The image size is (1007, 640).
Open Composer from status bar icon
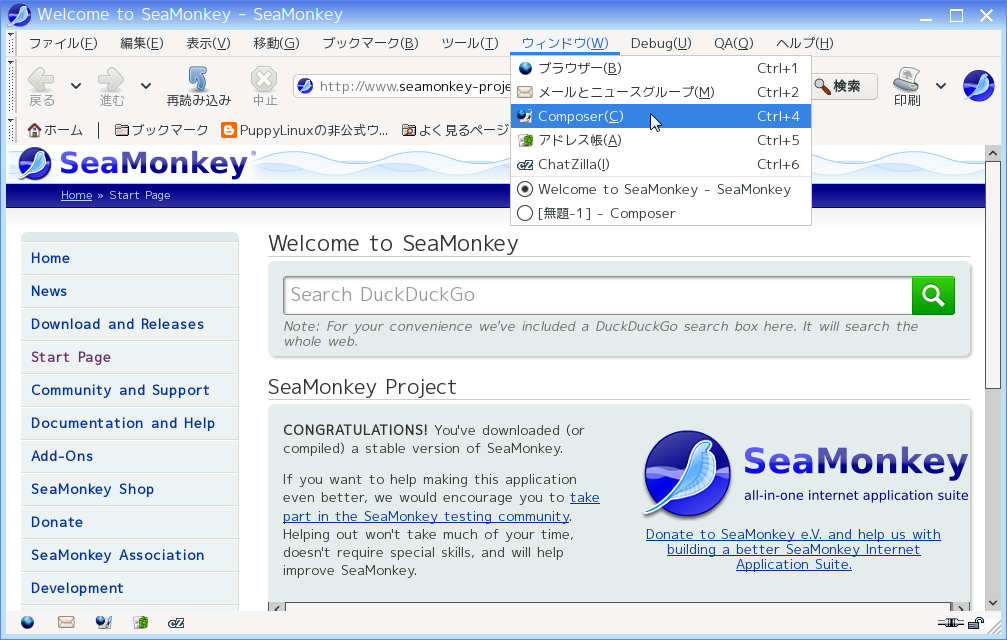tap(103, 622)
